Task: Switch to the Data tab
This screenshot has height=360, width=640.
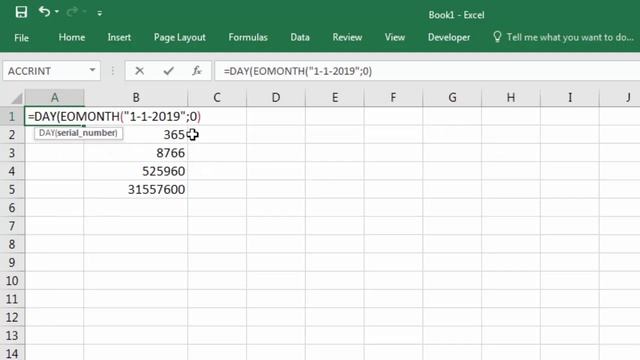Action: pos(300,38)
